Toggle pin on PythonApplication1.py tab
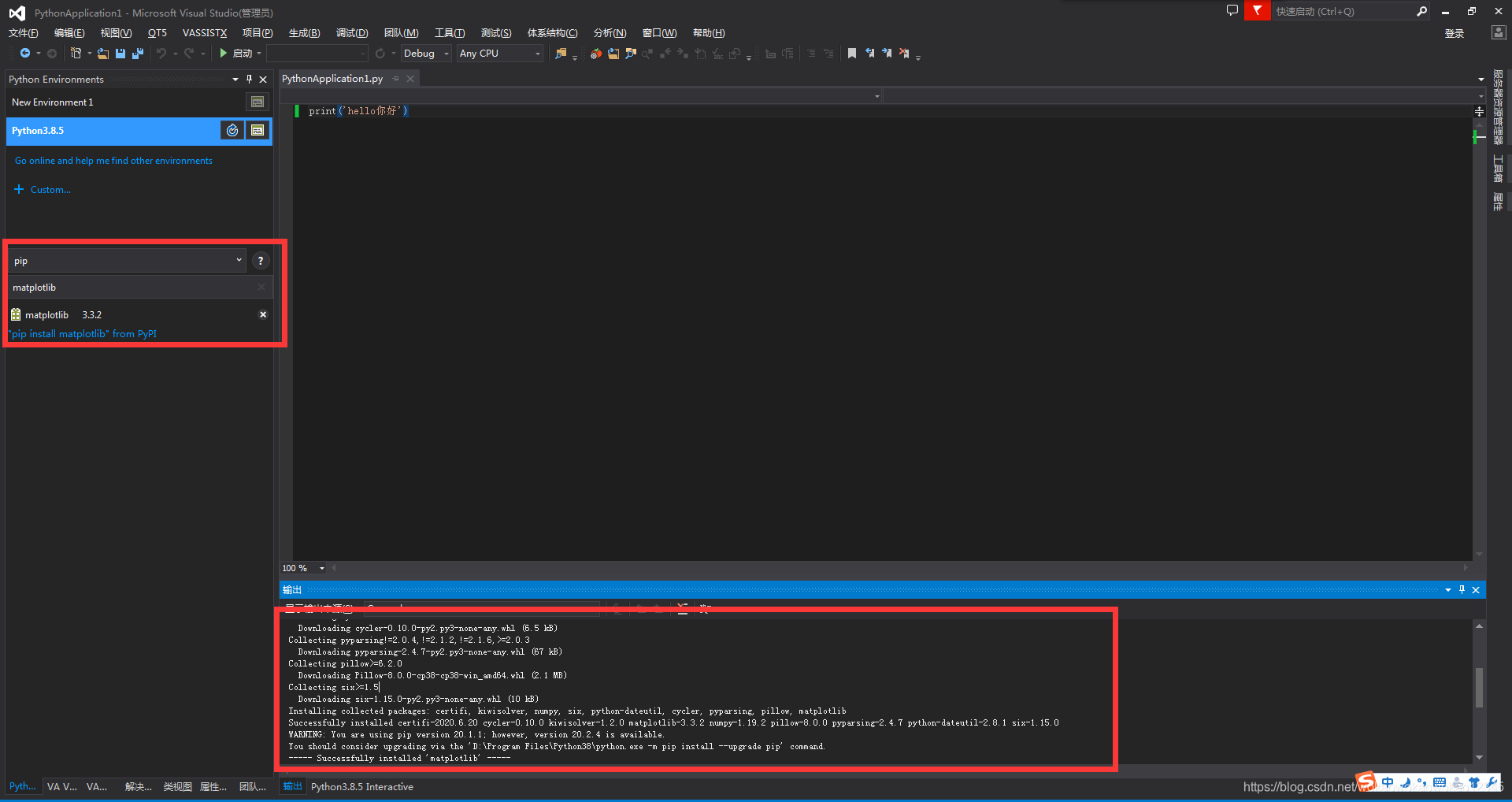The width and height of the screenshot is (1512, 802). click(396, 79)
